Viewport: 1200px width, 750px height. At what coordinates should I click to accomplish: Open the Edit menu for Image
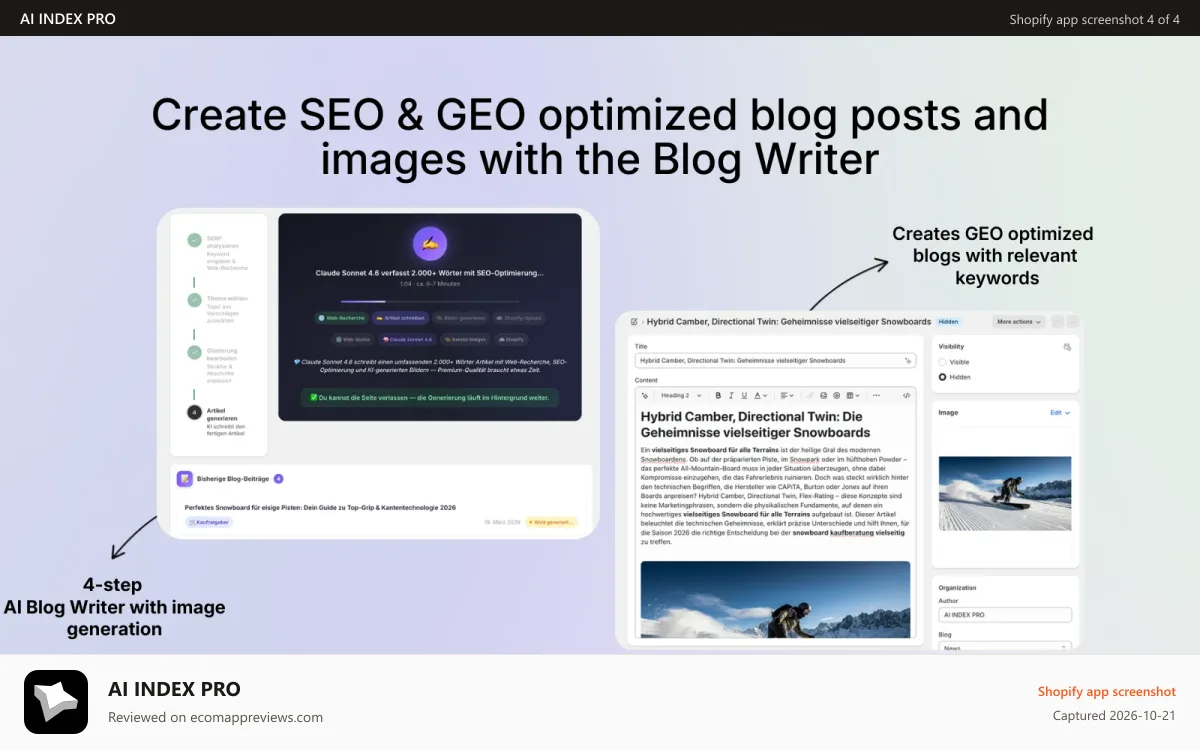[x=1060, y=412]
